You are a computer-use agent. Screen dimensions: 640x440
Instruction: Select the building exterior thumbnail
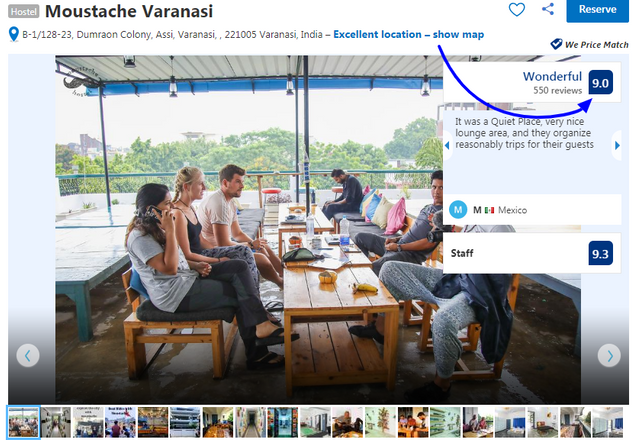coord(185,422)
